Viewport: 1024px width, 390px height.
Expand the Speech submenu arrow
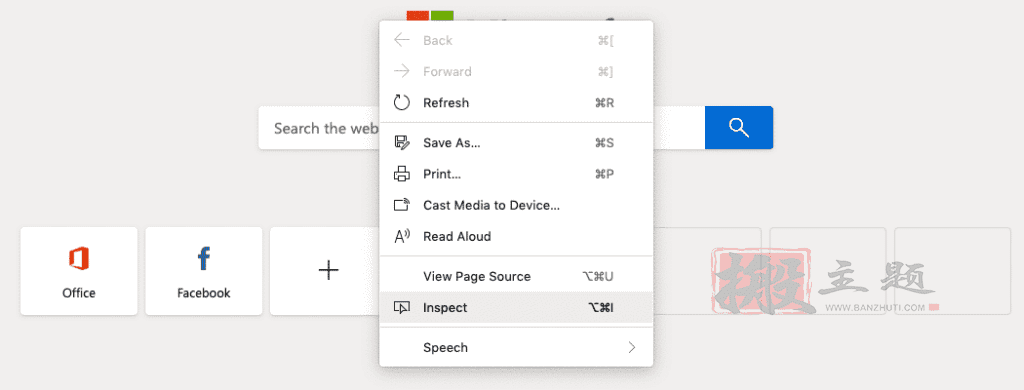(x=632, y=348)
